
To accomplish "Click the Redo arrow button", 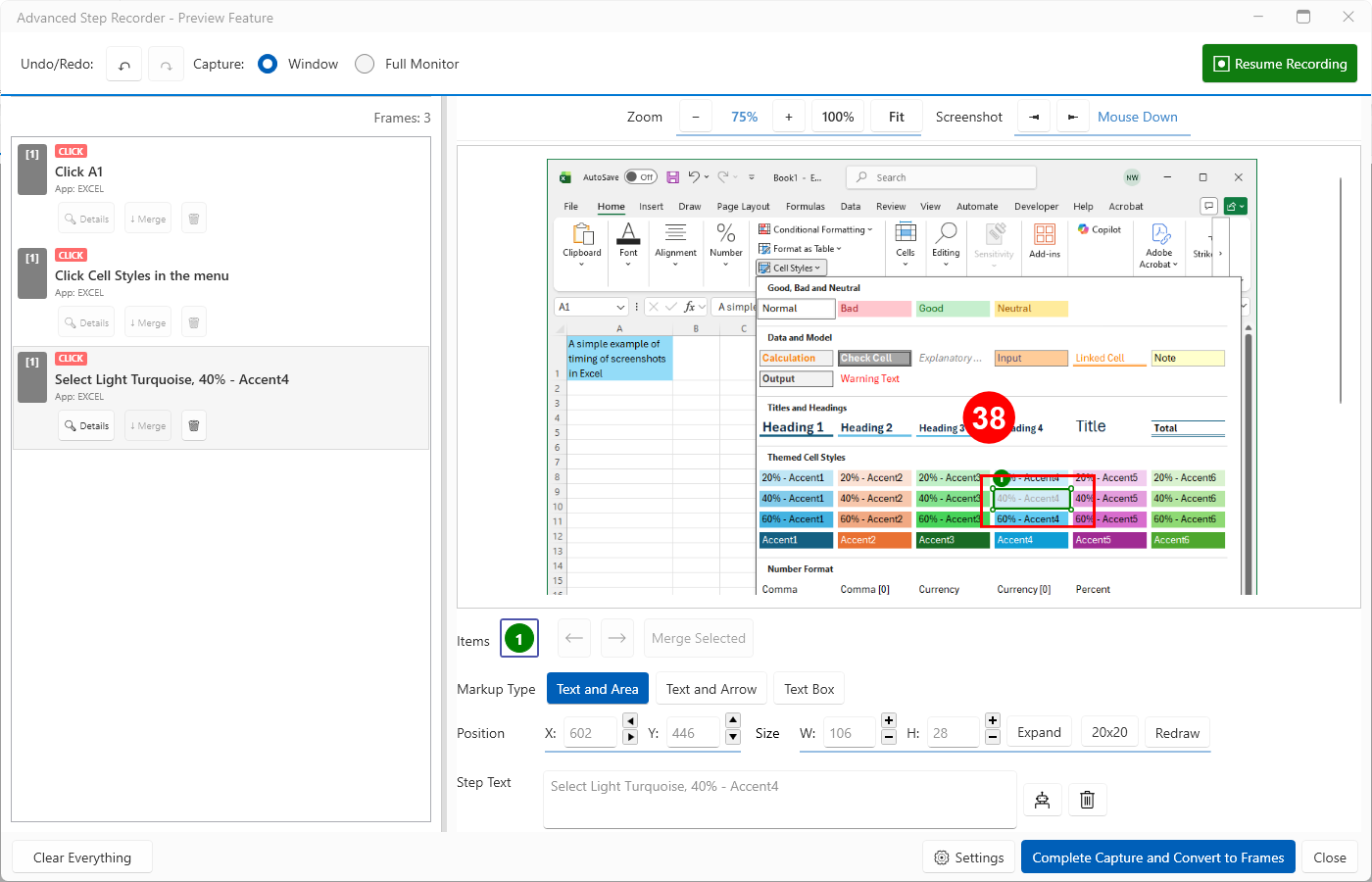I will (x=166, y=65).
